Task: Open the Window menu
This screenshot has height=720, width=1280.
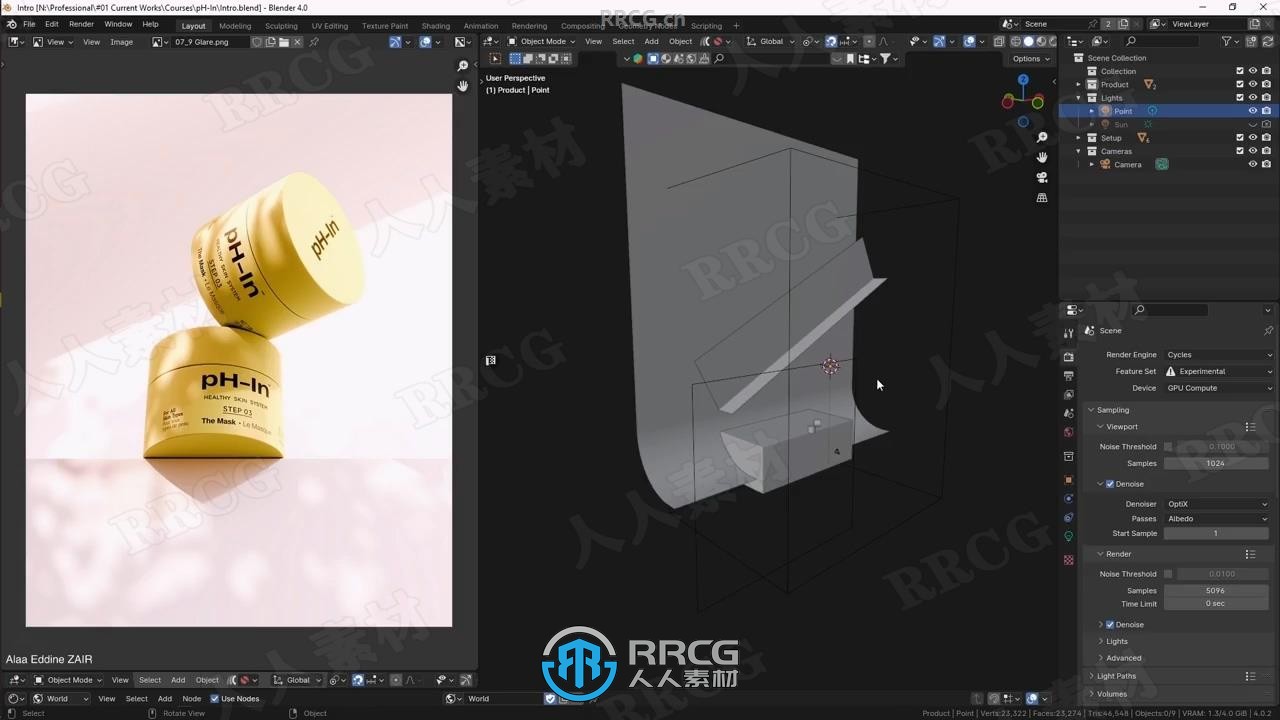Action: click(x=118, y=24)
